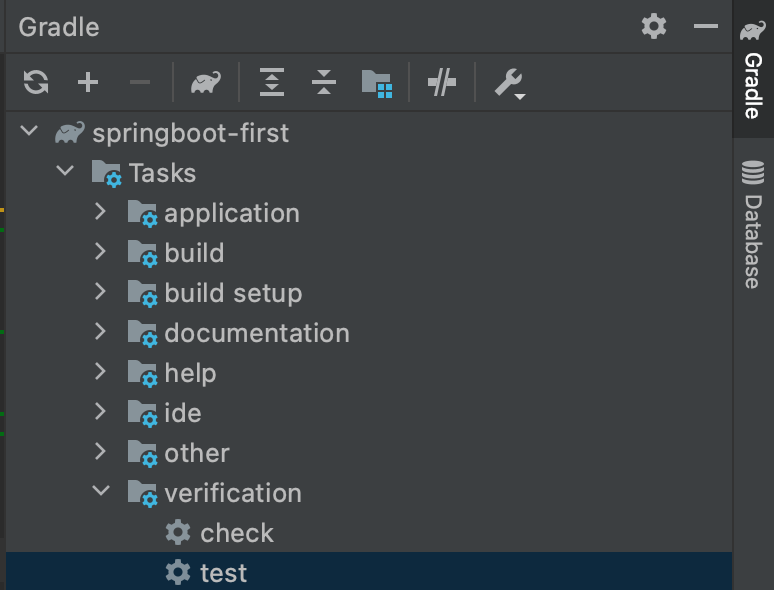The image size is (774, 590).
Task: Click the springboot-first project label
Action: (191, 134)
